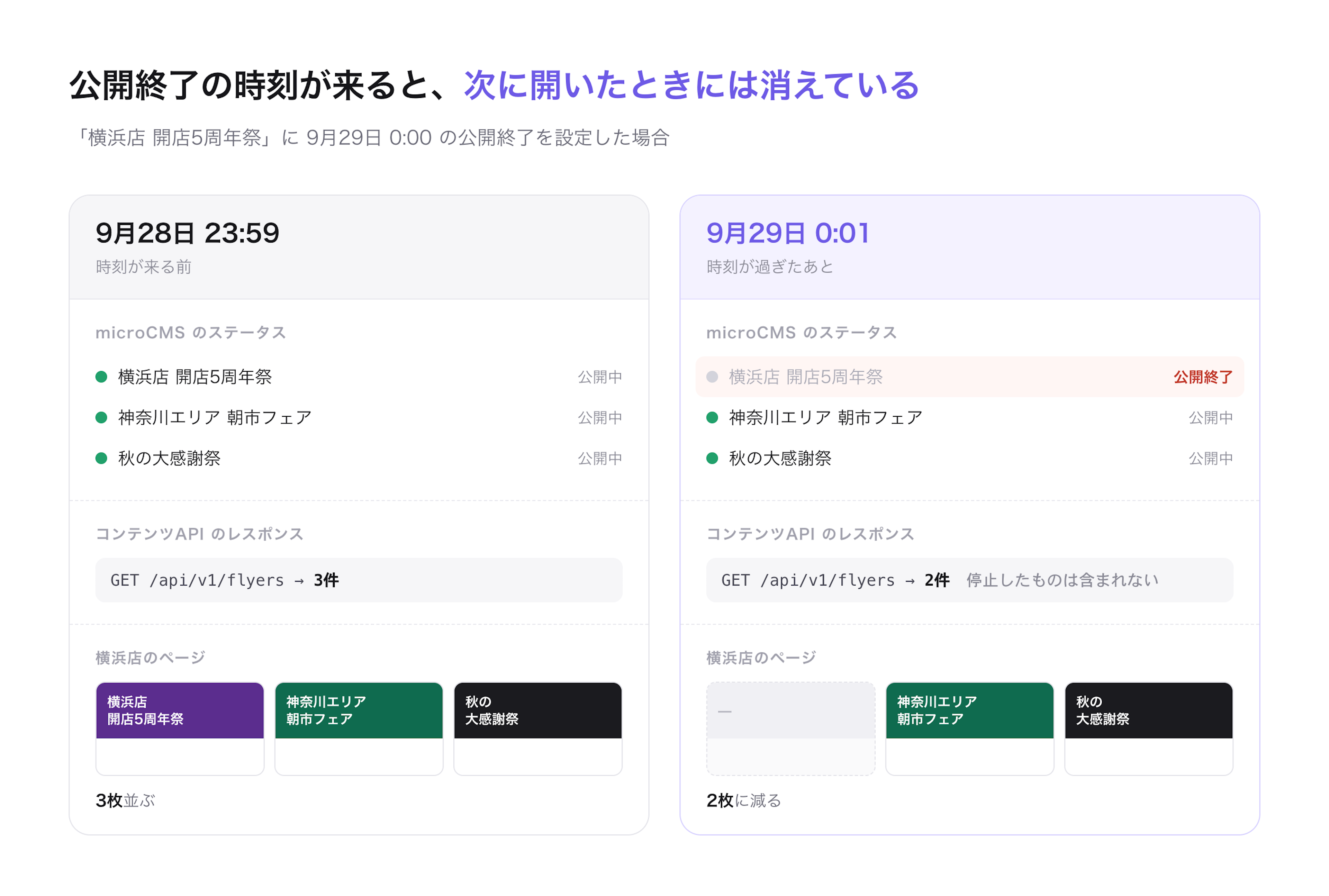Open right black 秋の大感謝祭 flyer card
Viewport: 1329px width, 896px height.
click(1148, 728)
